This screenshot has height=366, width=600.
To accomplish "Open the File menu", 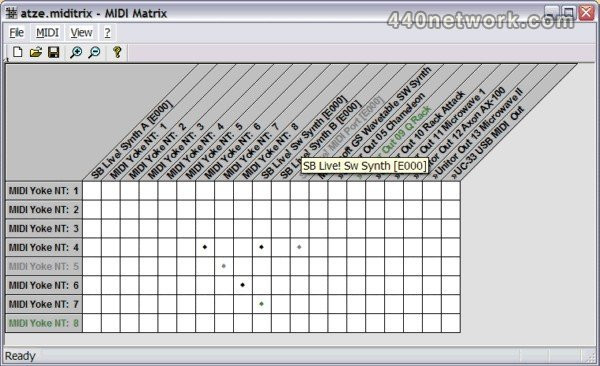I will [x=16, y=33].
